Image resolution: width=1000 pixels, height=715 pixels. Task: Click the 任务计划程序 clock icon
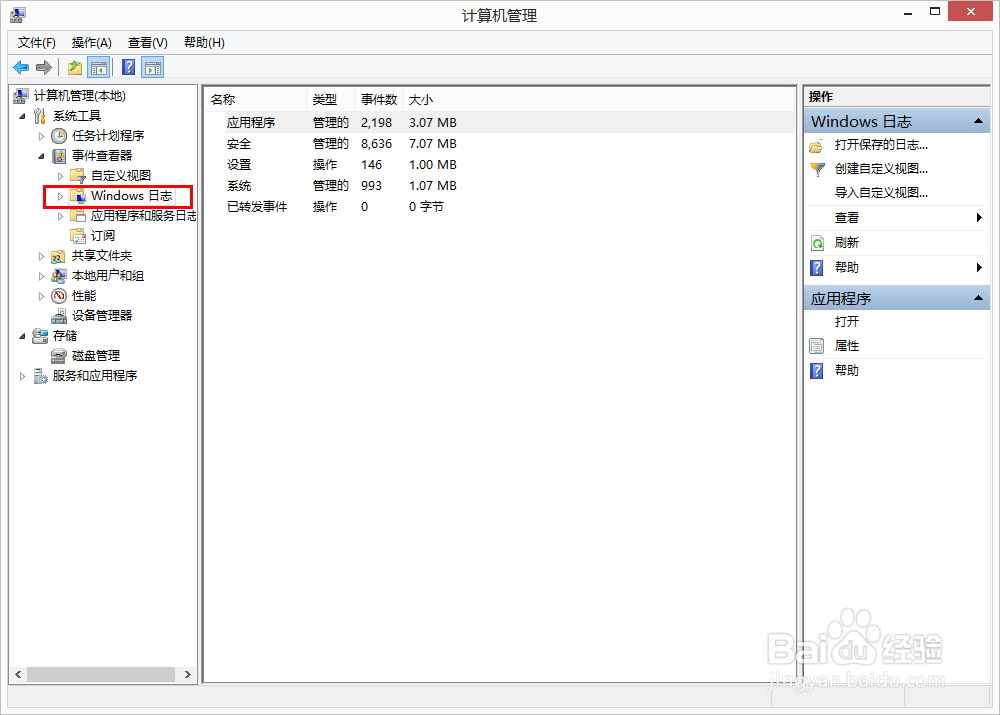coord(59,136)
